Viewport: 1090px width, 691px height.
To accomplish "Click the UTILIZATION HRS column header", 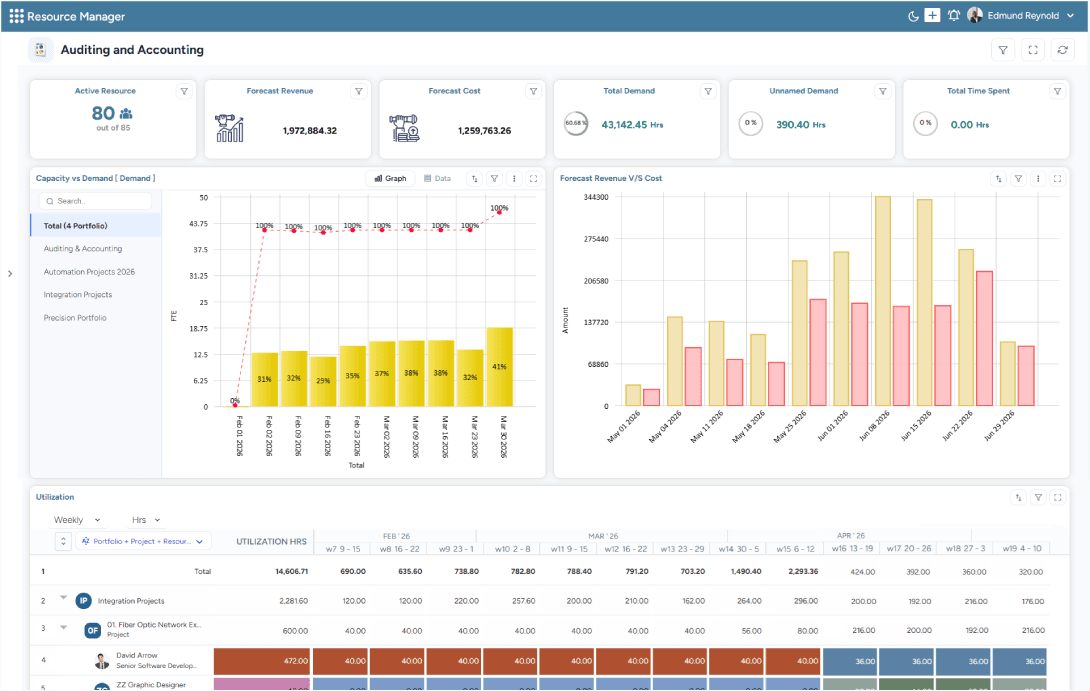I will (271, 542).
